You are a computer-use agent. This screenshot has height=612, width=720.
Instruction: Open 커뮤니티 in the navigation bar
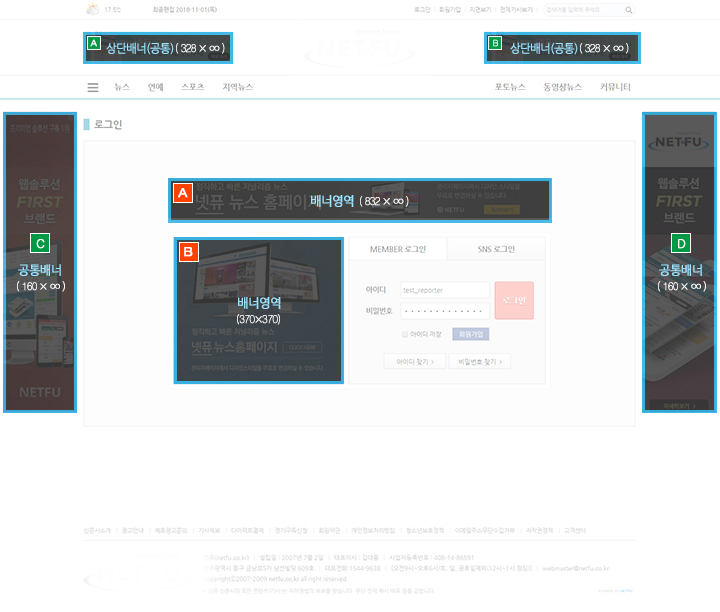[615, 88]
